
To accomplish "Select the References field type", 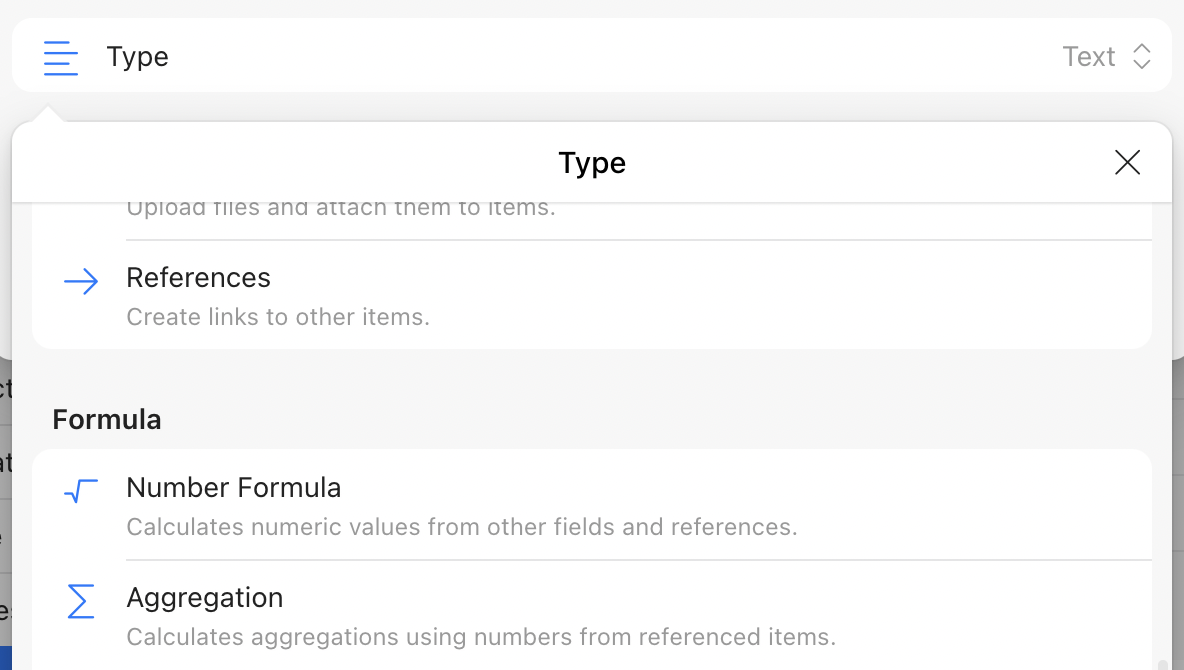I will point(199,278).
